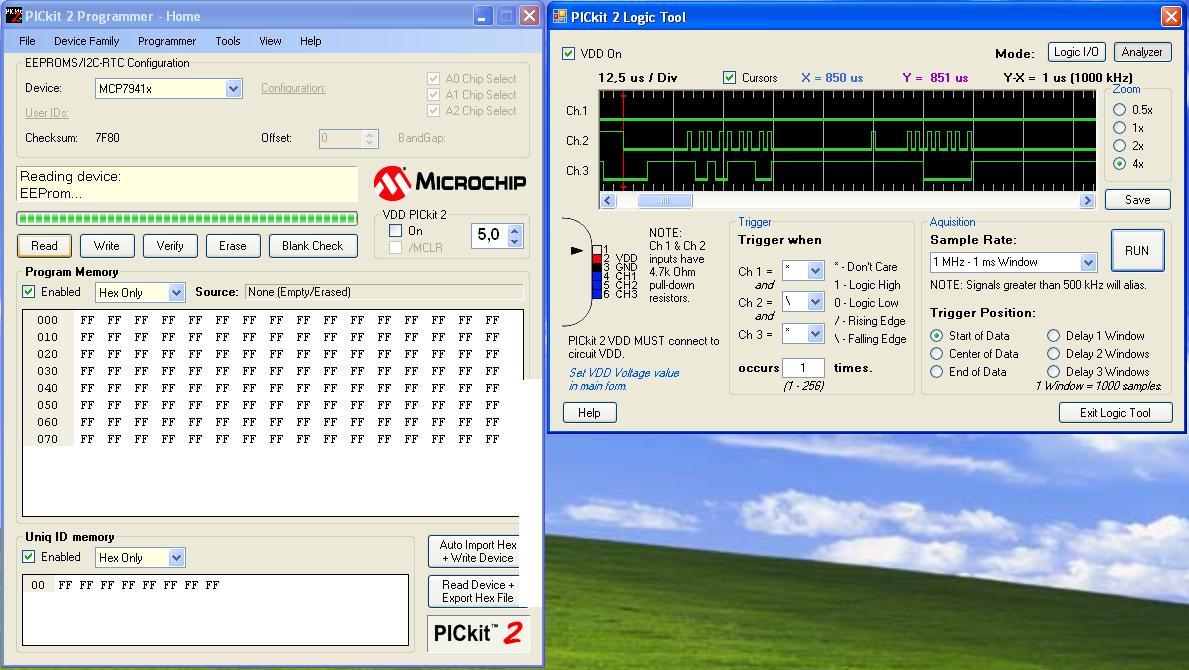Select the 4x zoom option
Image resolution: width=1189 pixels, height=670 pixels.
pos(1119,164)
